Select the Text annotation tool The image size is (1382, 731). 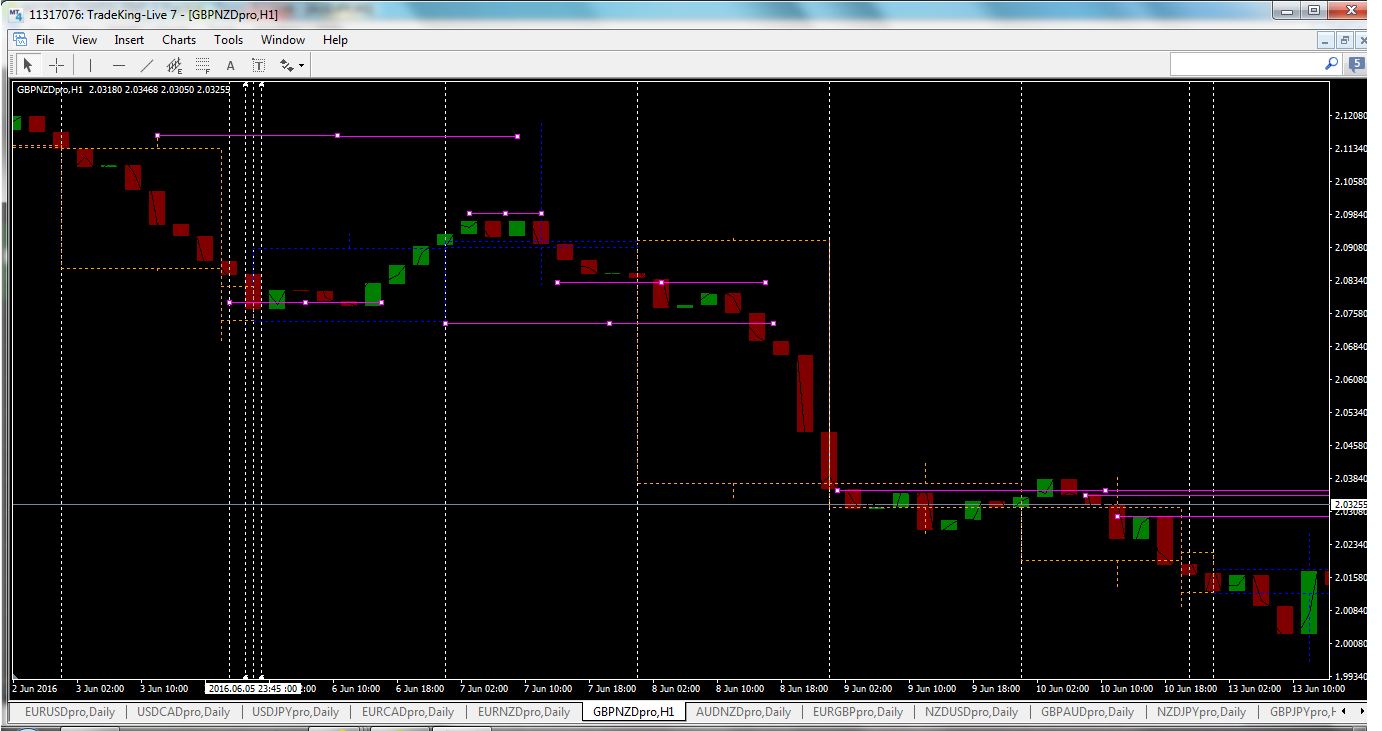click(x=229, y=64)
